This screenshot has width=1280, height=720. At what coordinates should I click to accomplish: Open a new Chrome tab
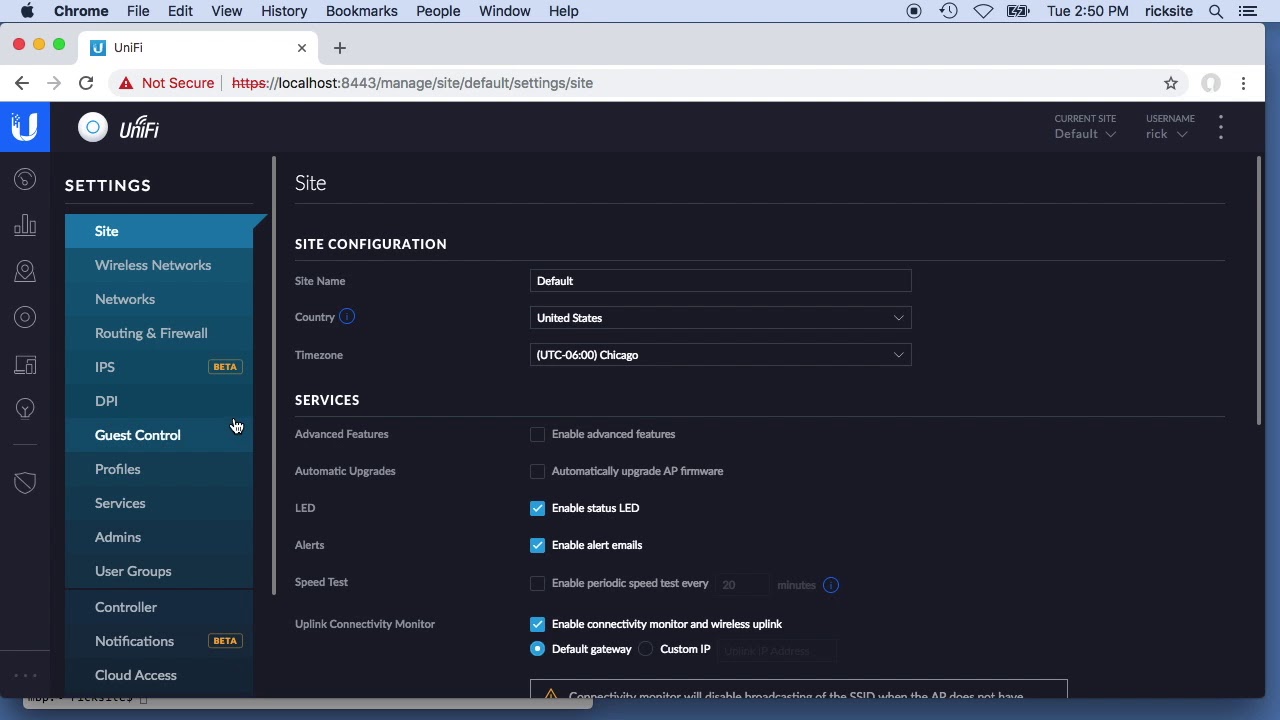tap(340, 48)
